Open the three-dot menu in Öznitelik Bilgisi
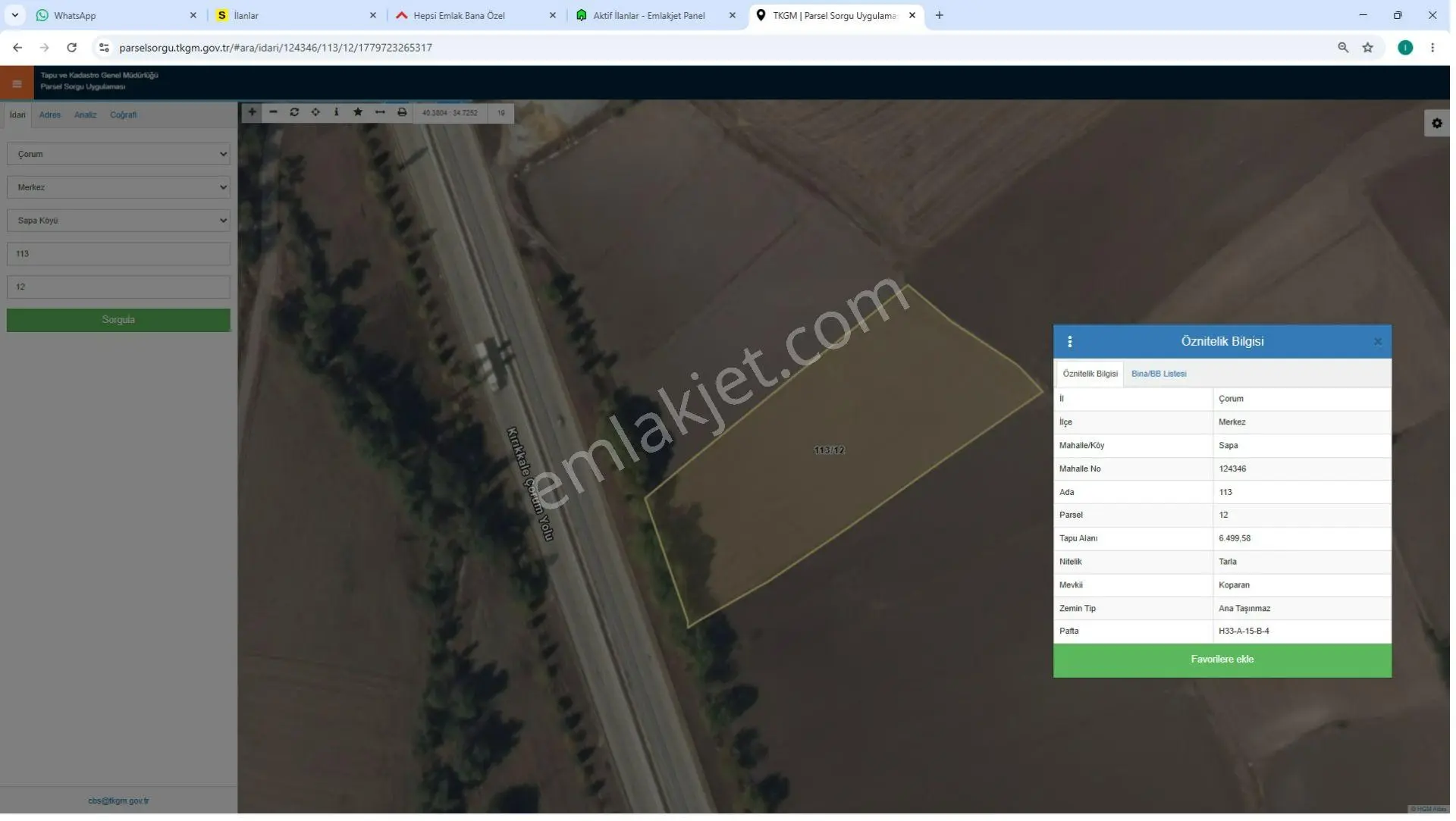 (1069, 342)
